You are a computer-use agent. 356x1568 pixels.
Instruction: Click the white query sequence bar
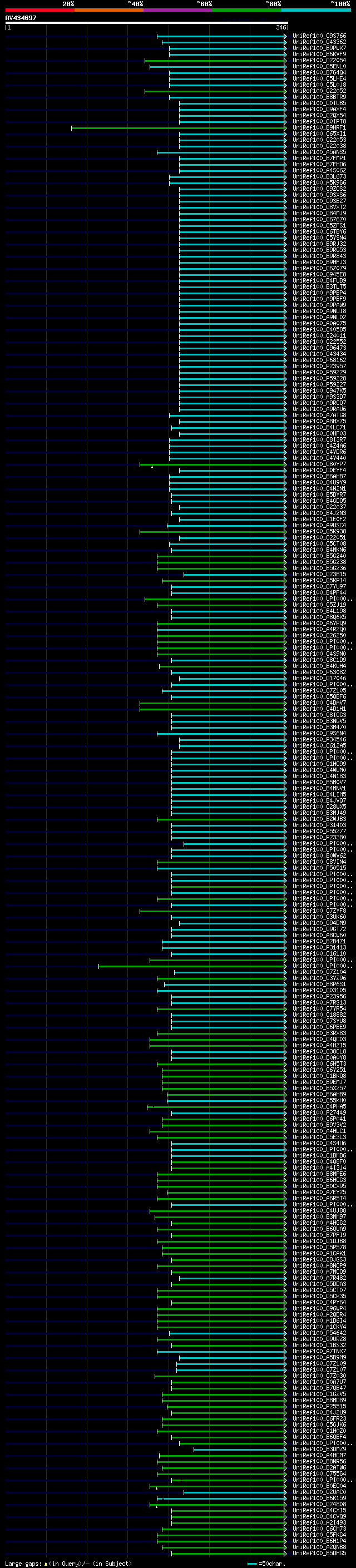click(147, 22)
